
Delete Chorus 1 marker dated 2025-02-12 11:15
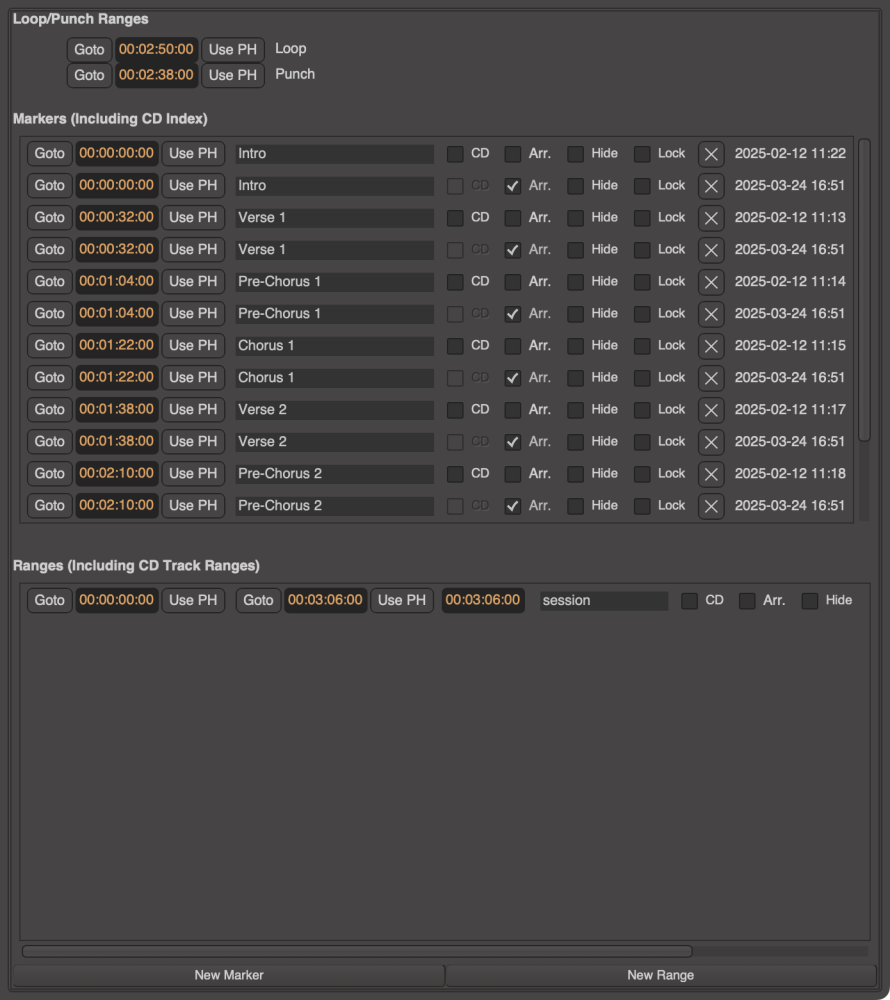click(x=711, y=346)
